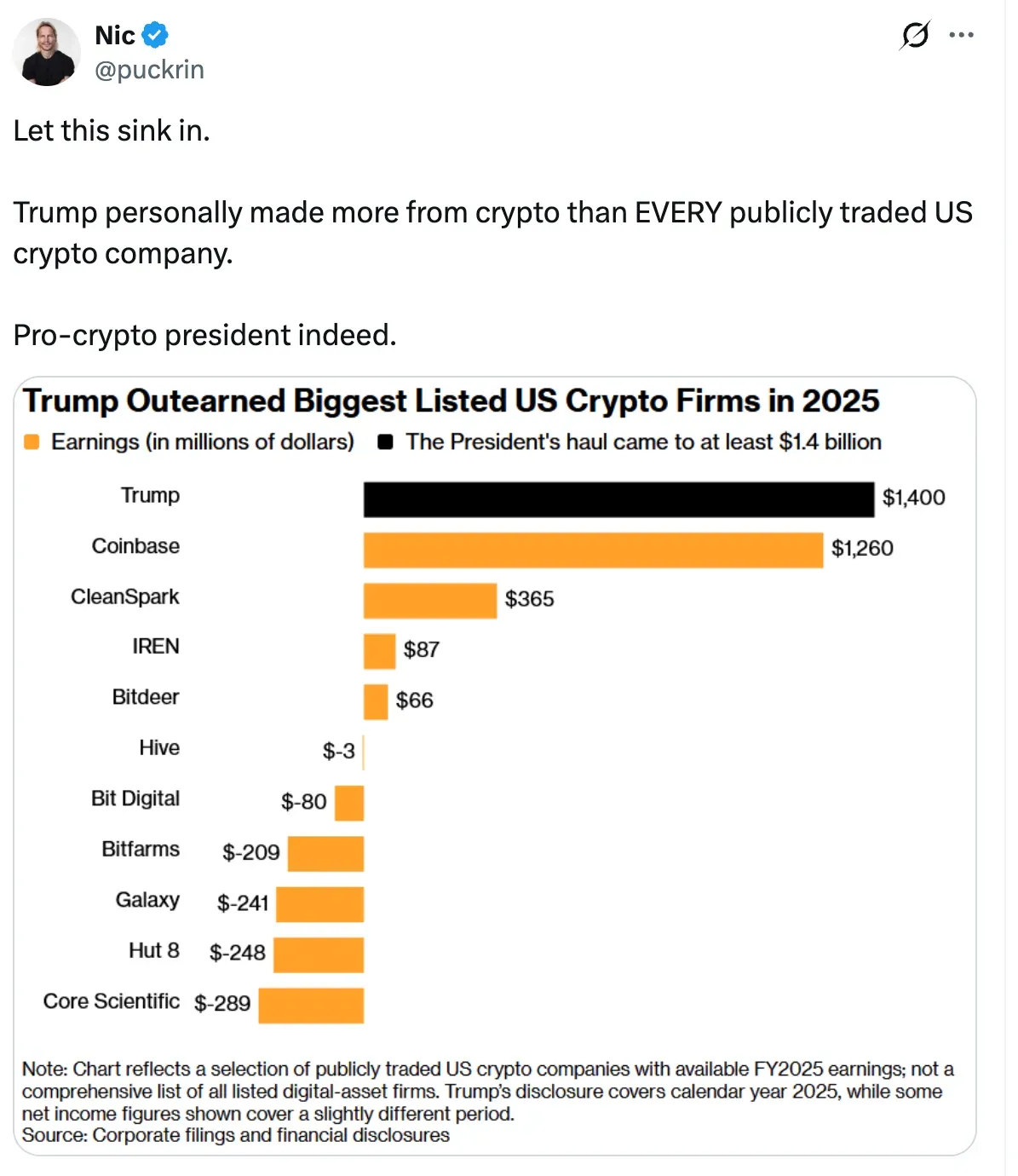Open the display name Nic
The image size is (1018, 1176).
[115, 35]
